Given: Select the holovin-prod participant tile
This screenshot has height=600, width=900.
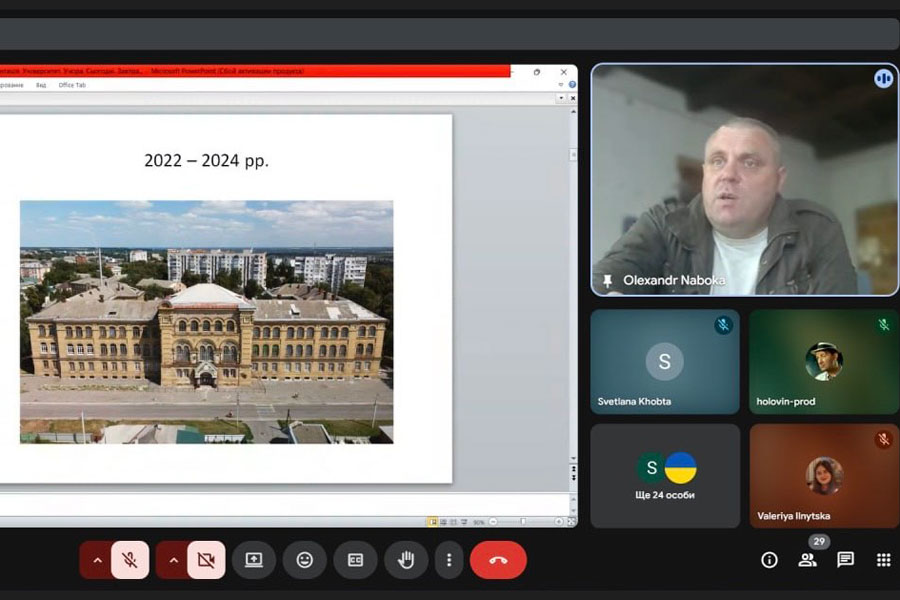Looking at the screenshot, I should click(x=824, y=362).
